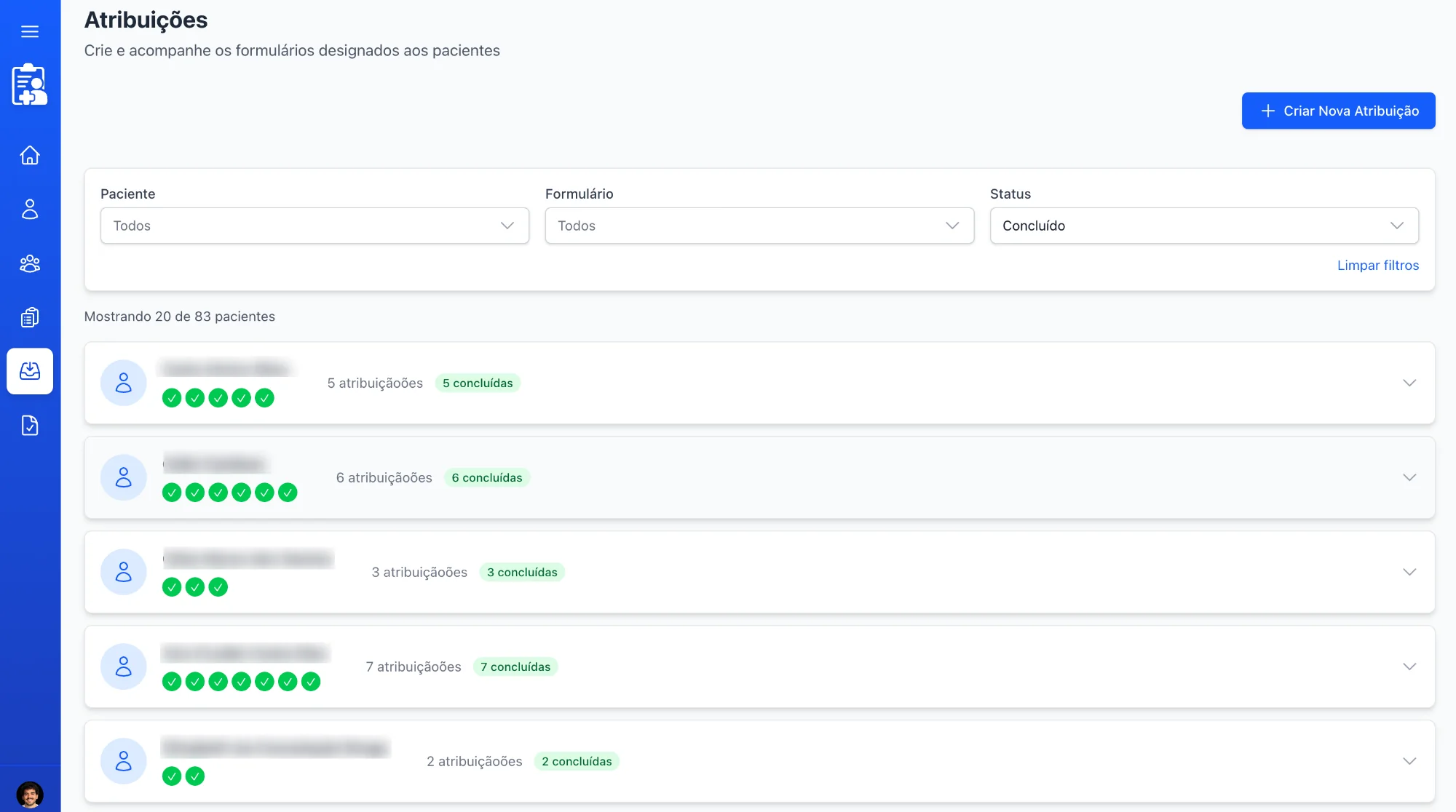Open the Paciente filter dropdown

coord(314,226)
